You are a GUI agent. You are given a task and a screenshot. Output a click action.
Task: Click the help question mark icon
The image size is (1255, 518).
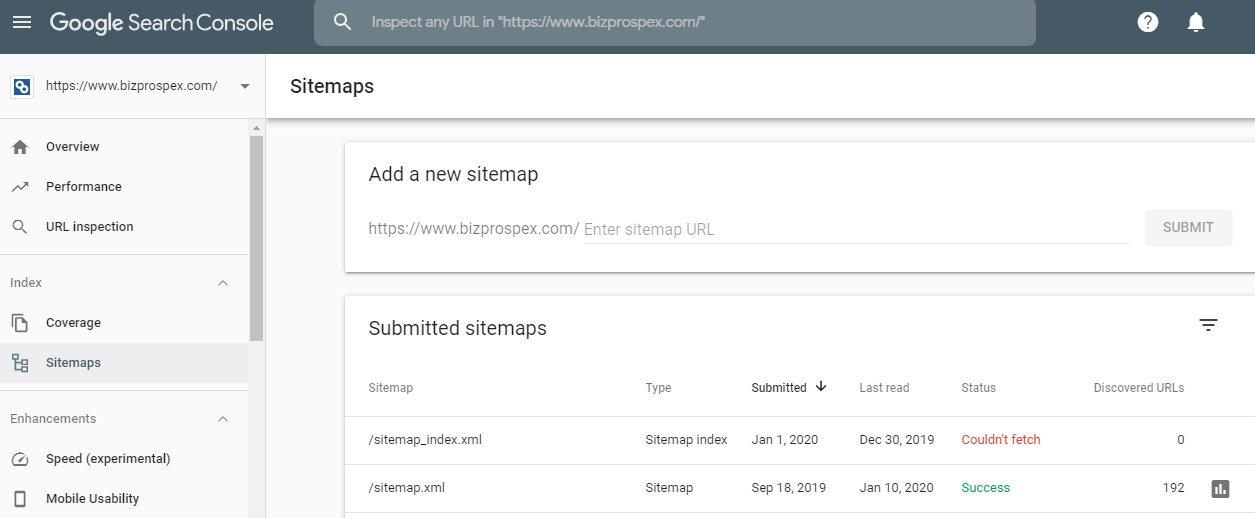coord(1148,22)
